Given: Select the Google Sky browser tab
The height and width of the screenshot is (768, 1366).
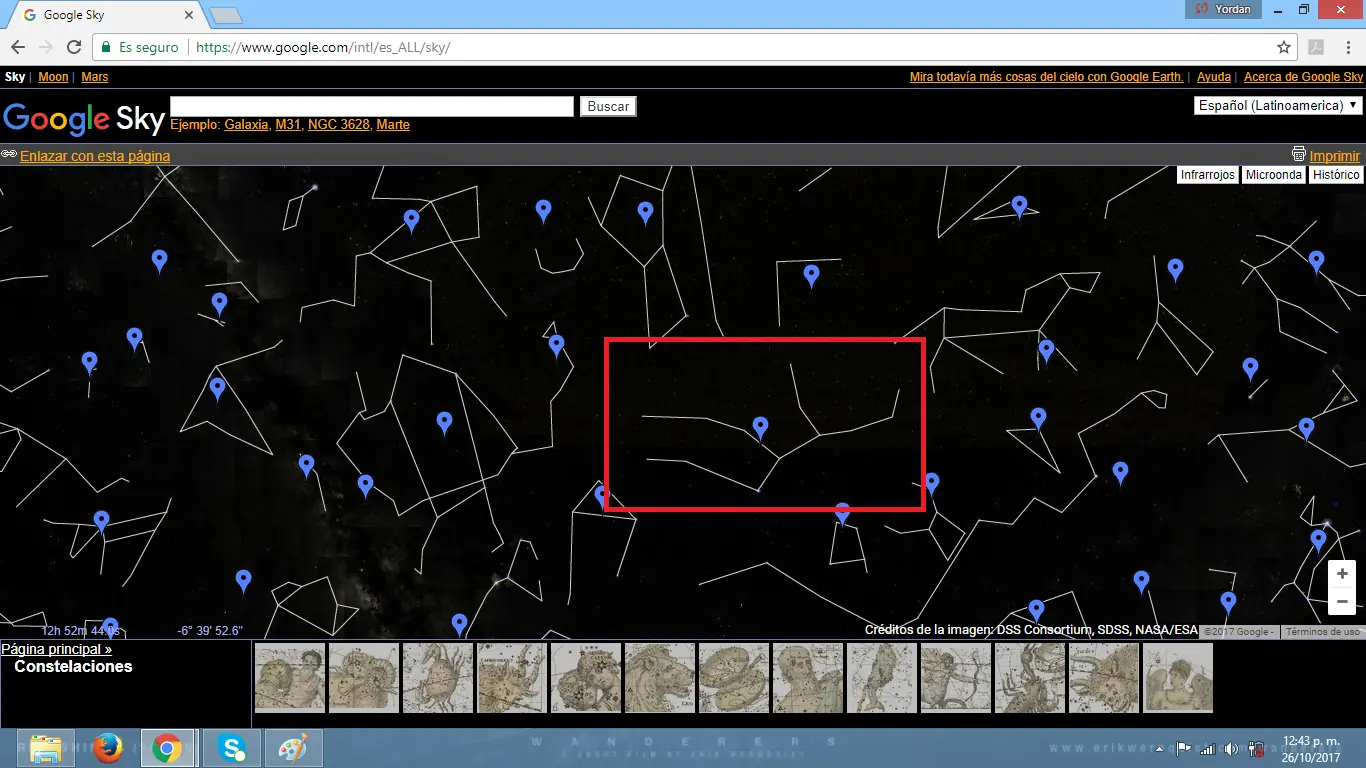Looking at the screenshot, I should tap(104, 16).
